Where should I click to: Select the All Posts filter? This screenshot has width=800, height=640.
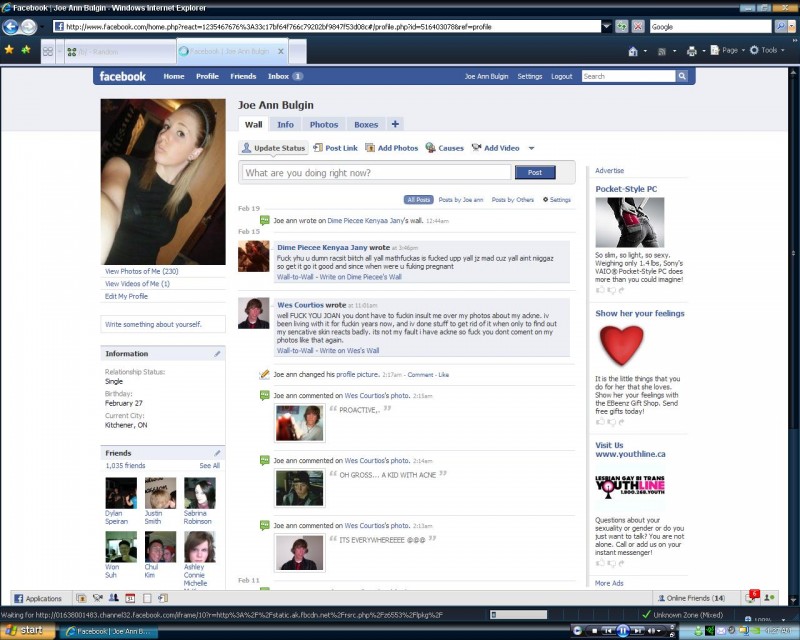418,200
